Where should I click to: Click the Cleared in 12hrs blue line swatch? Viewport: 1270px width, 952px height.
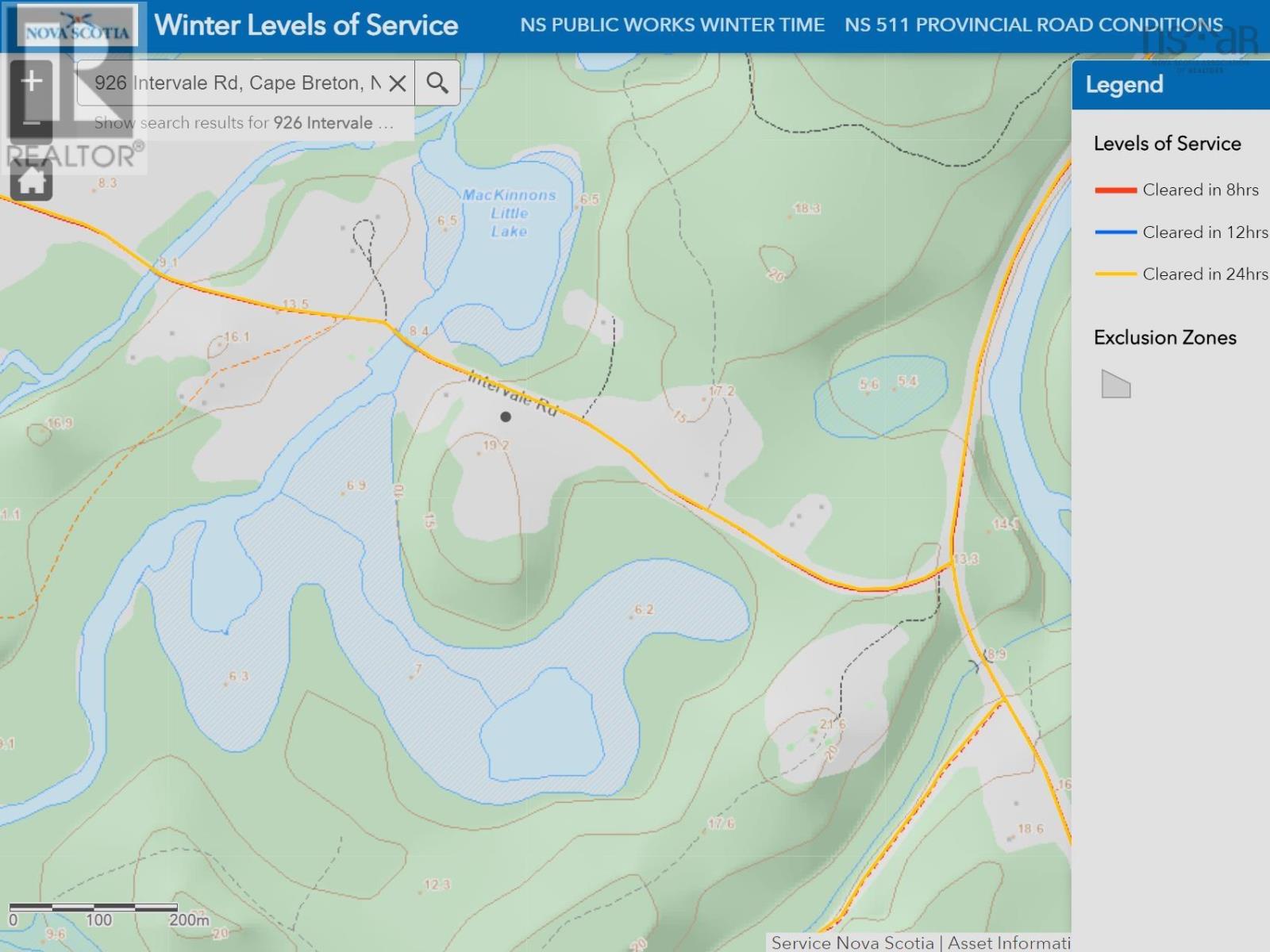1116,232
